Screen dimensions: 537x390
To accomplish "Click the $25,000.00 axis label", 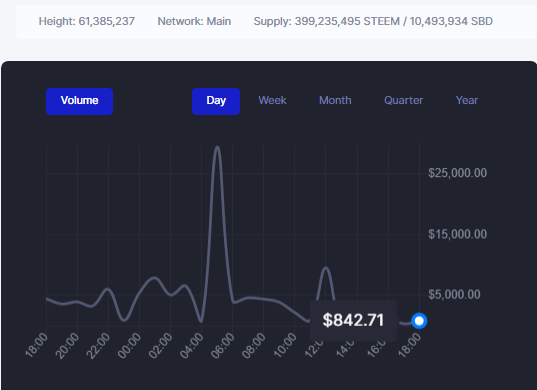I will (x=458, y=173).
